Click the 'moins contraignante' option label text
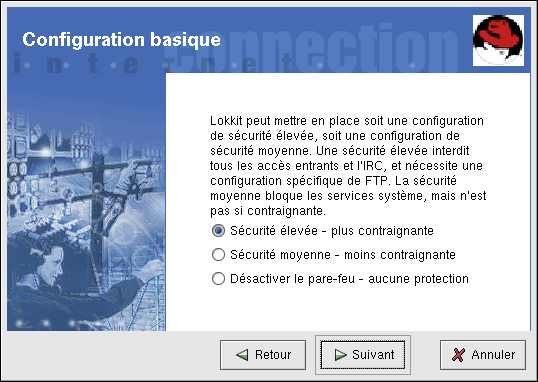This screenshot has width=538, height=382. [400, 255]
